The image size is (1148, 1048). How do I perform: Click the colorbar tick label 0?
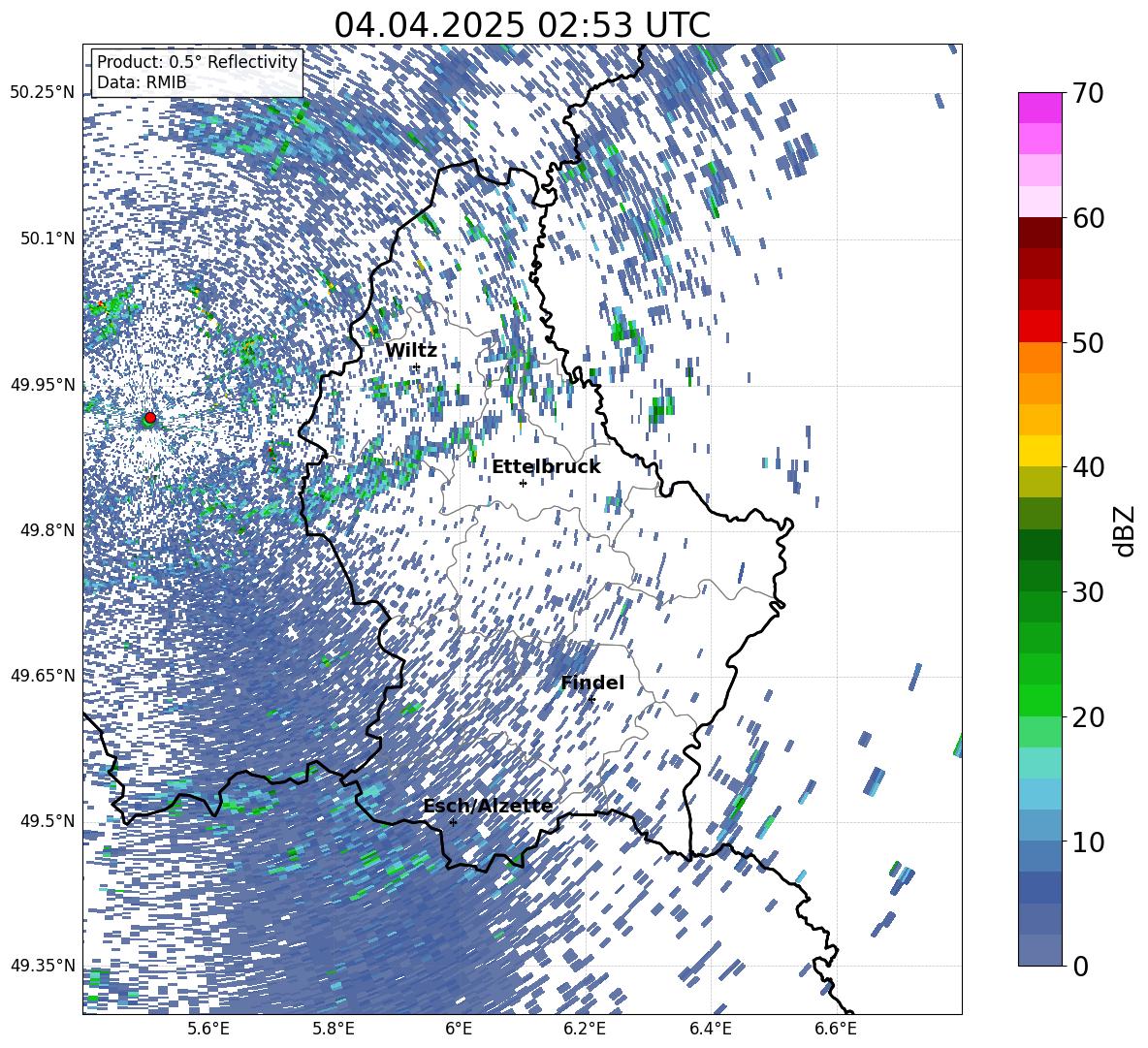point(1080,966)
